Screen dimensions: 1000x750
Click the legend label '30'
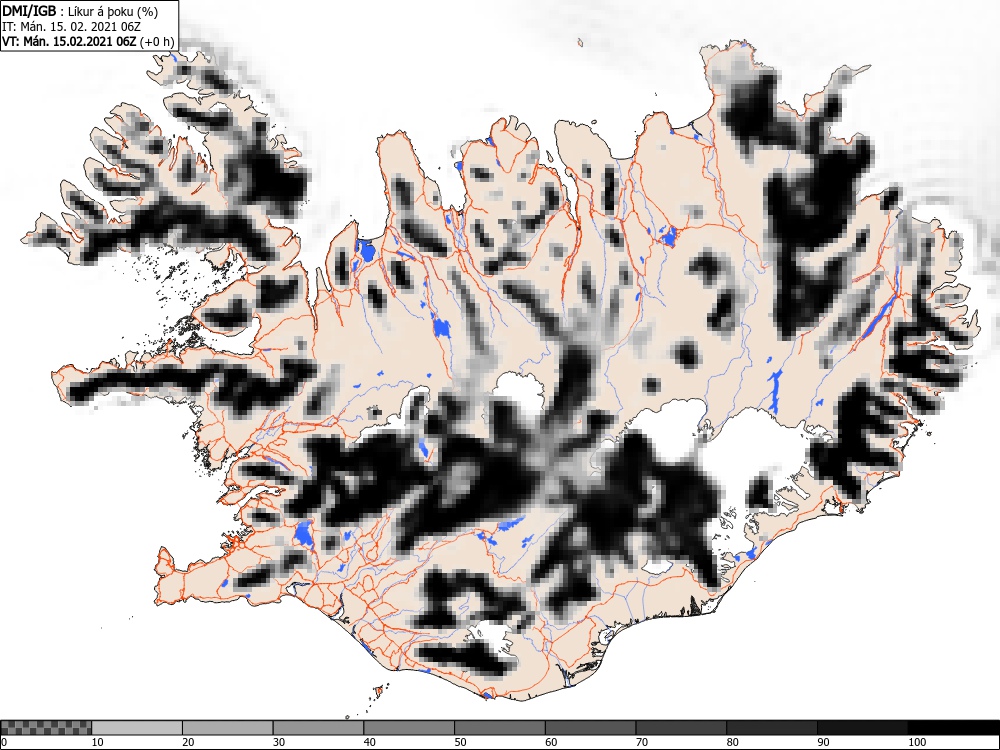pyautogui.click(x=279, y=742)
